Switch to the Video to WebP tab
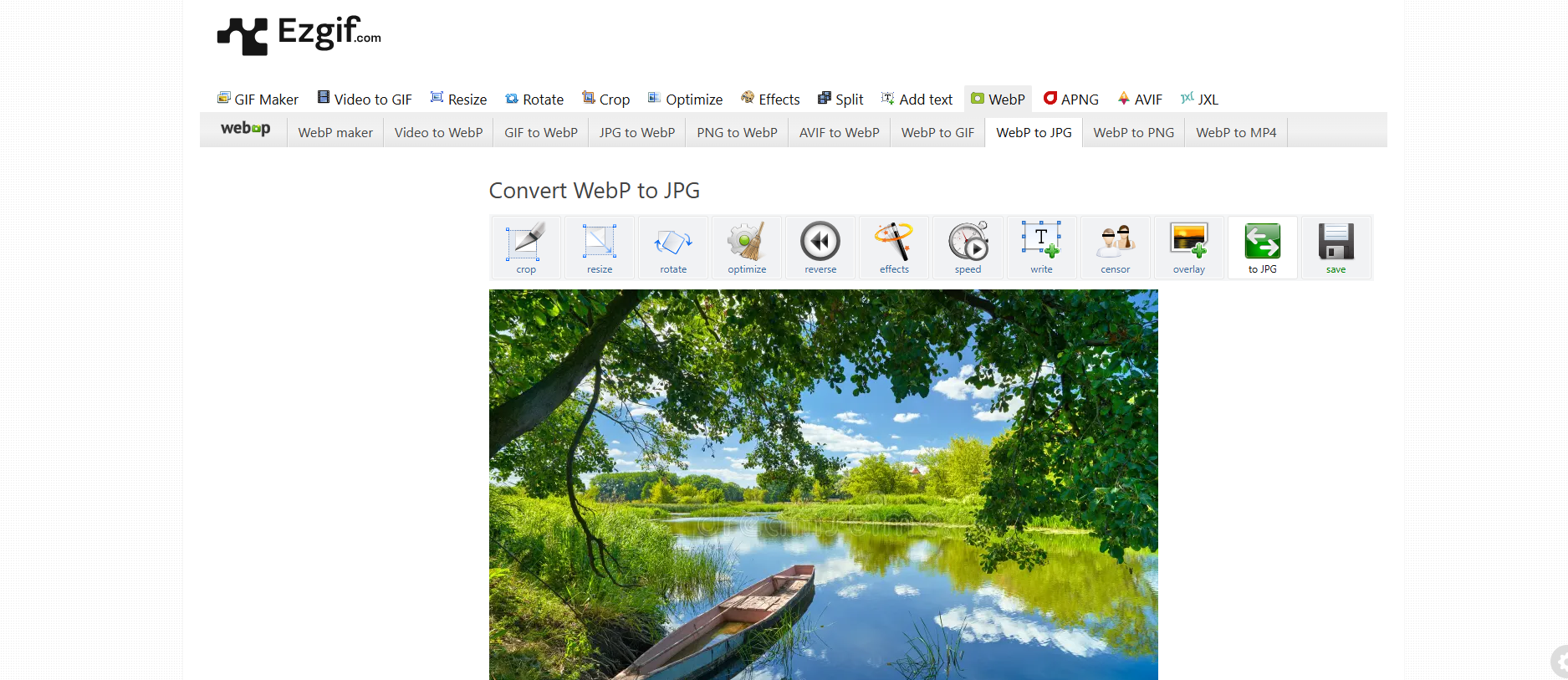This screenshot has width=1568, height=680. pyautogui.click(x=438, y=133)
